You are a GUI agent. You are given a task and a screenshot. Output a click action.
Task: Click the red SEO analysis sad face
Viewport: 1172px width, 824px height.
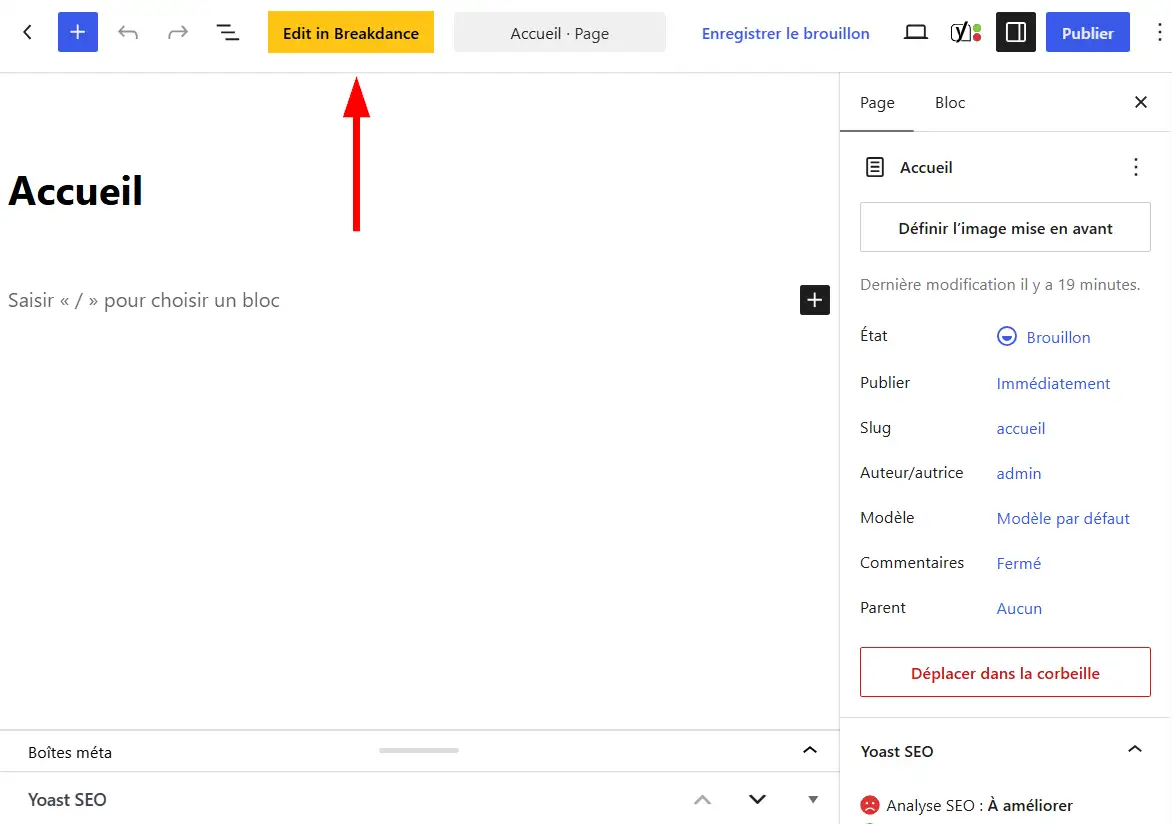click(870, 805)
